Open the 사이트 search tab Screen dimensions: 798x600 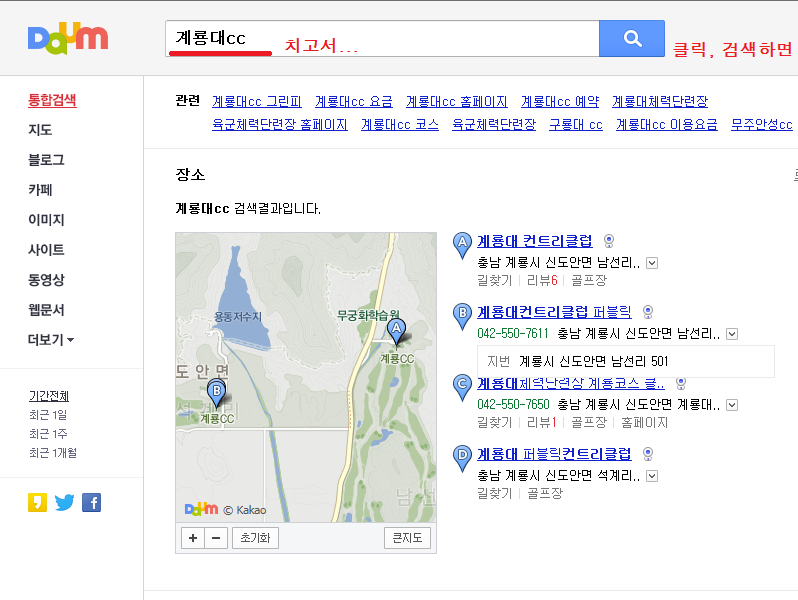pos(46,250)
